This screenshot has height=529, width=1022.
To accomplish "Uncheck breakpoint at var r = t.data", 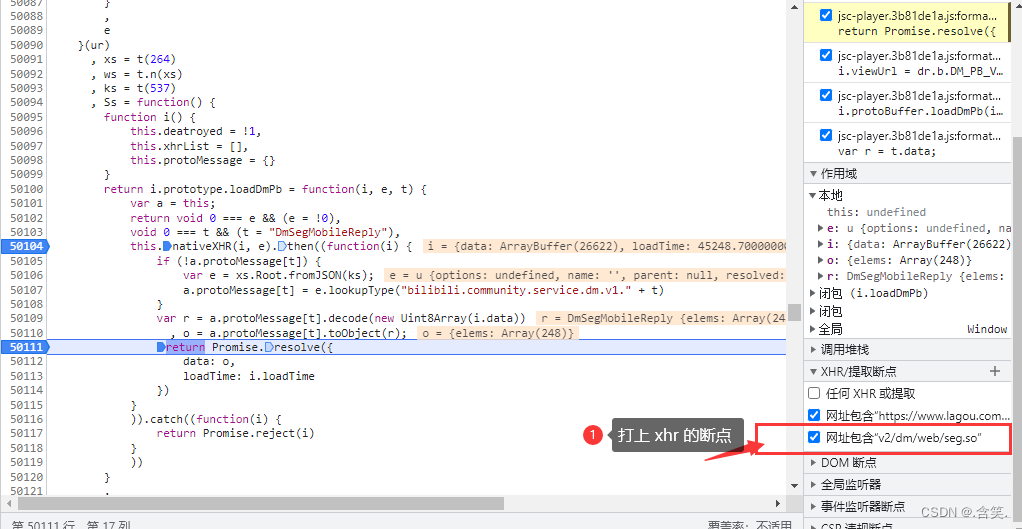I will pyautogui.click(x=826, y=136).
